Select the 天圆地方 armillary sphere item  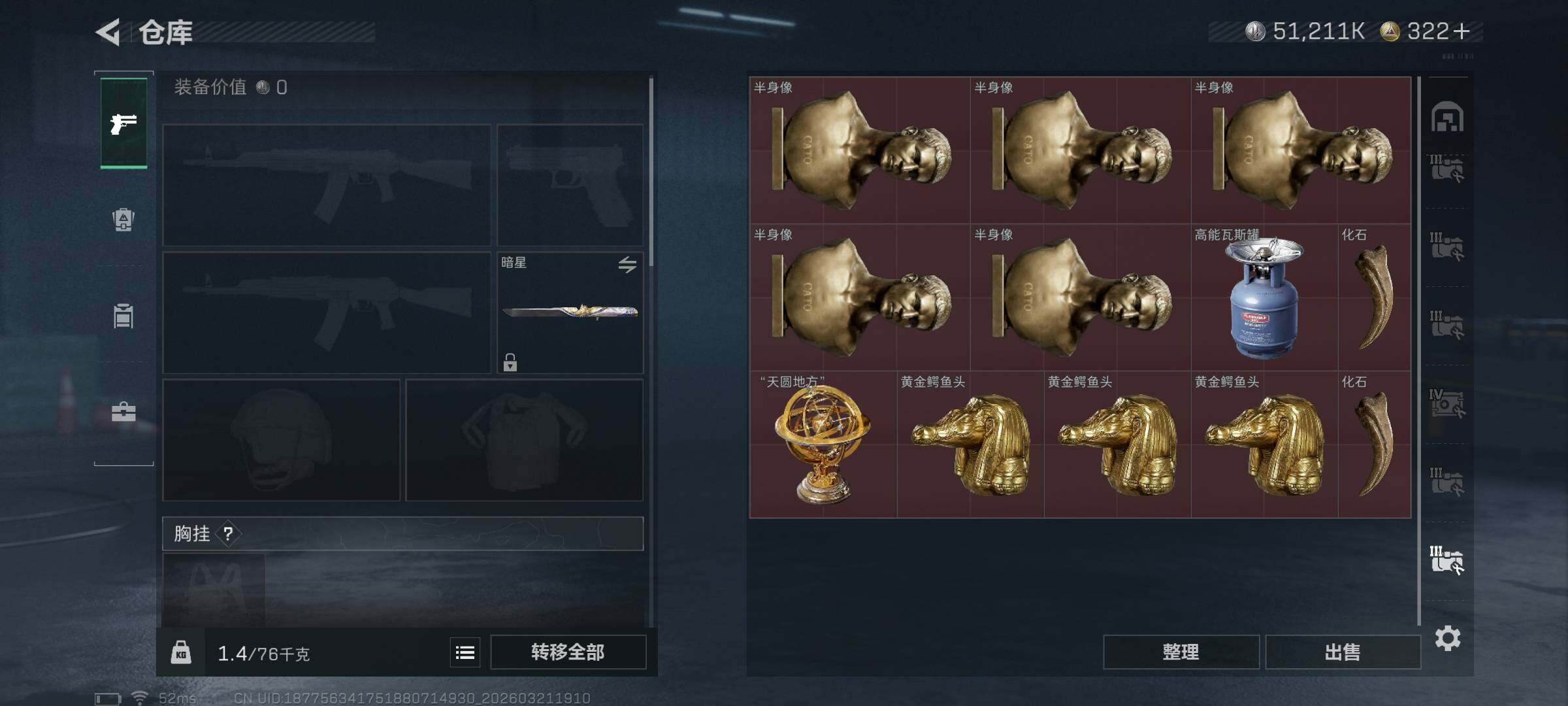coord(823,445)
